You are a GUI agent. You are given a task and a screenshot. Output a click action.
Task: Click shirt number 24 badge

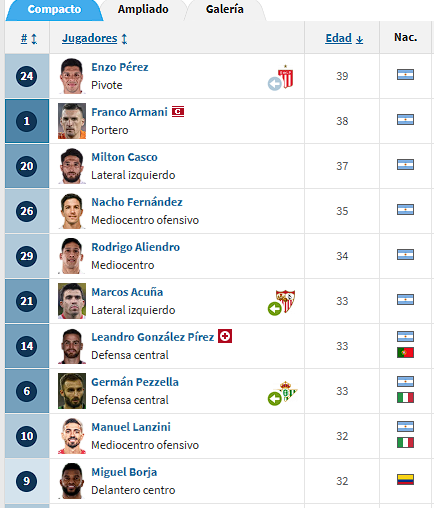[x=27, y=76]
